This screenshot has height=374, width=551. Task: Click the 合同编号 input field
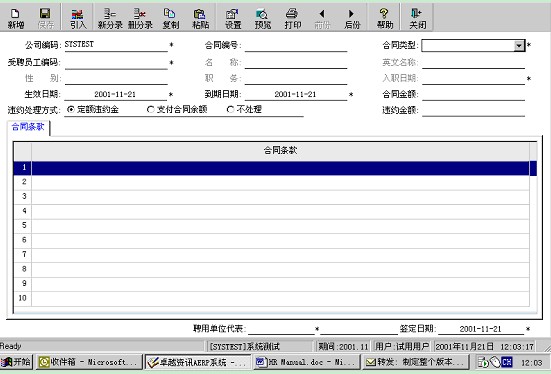click(296, 46)
